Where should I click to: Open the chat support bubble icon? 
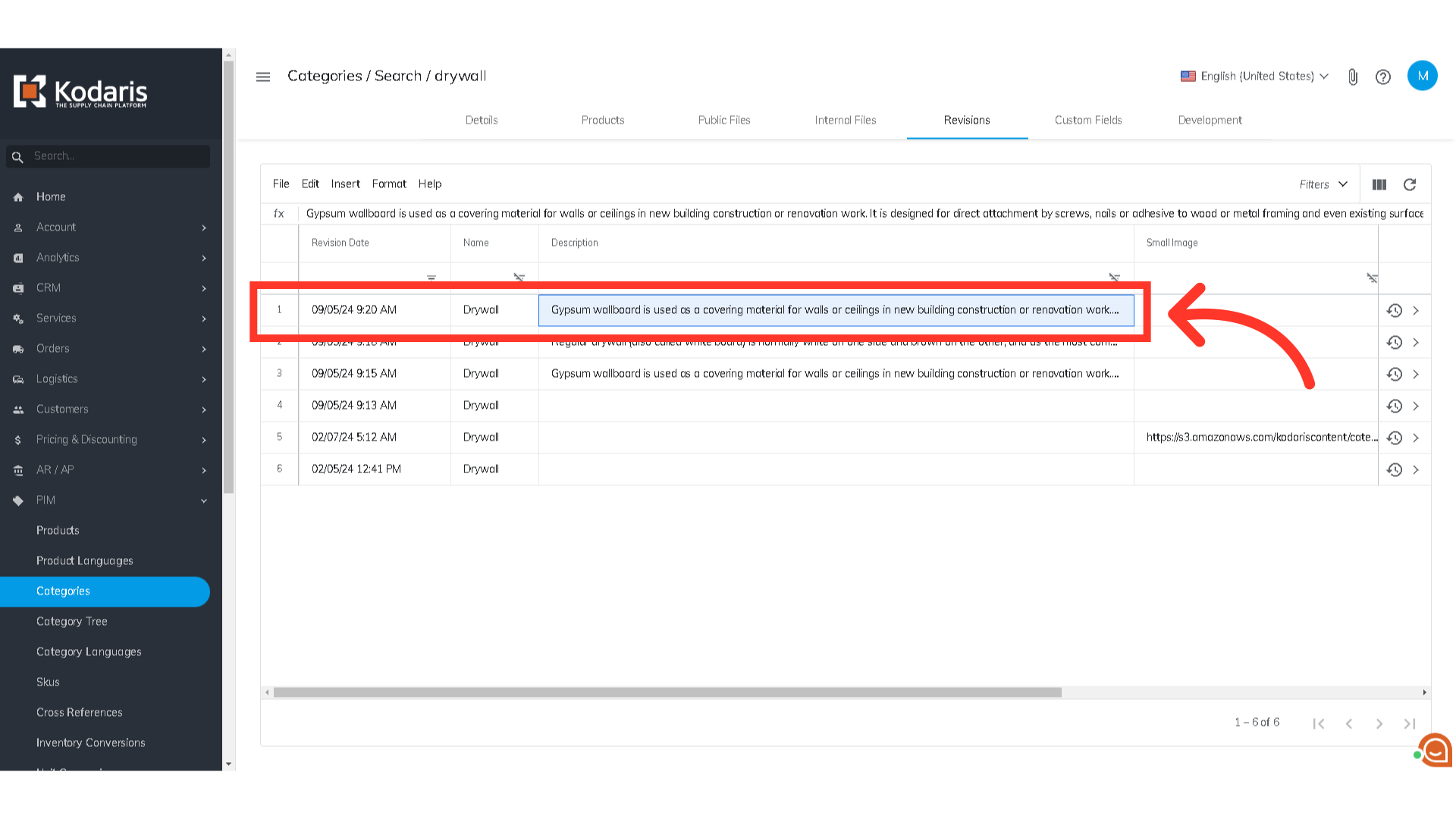coord(1436,751)
